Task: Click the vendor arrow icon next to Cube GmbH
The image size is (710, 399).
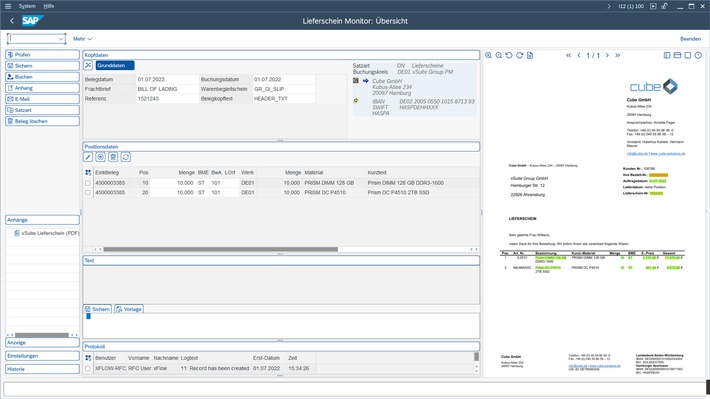Action: [365, 81]
